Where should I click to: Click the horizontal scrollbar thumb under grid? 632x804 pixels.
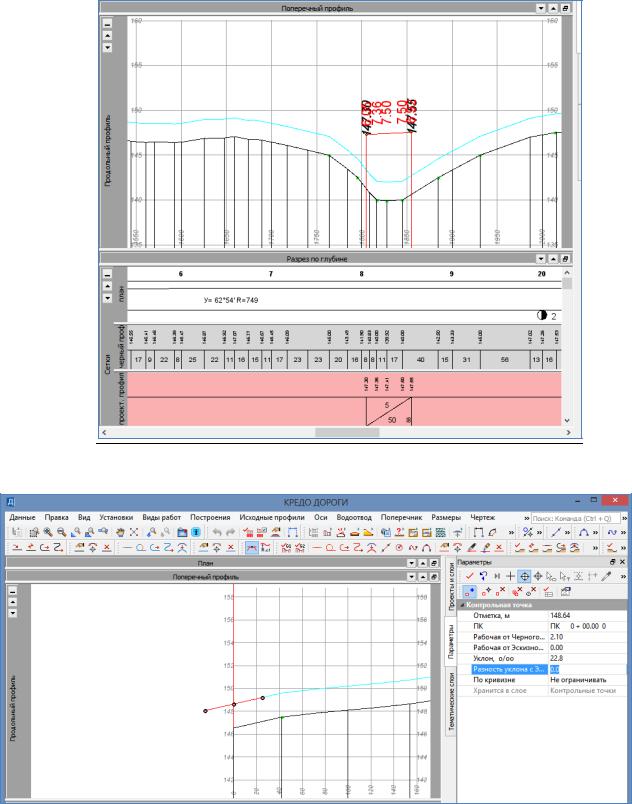[x=347, y=433]
